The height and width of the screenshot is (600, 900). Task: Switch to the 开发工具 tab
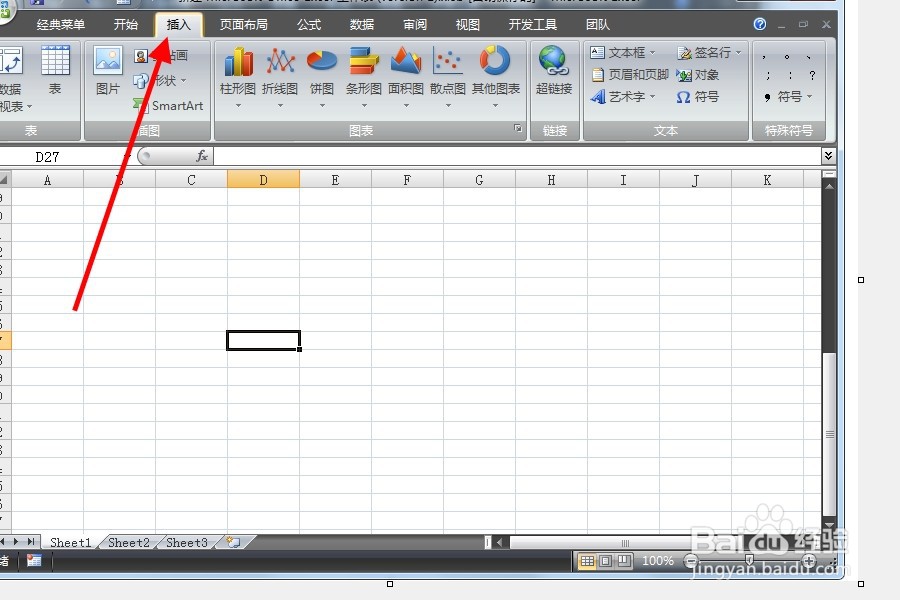pos(532,25)
